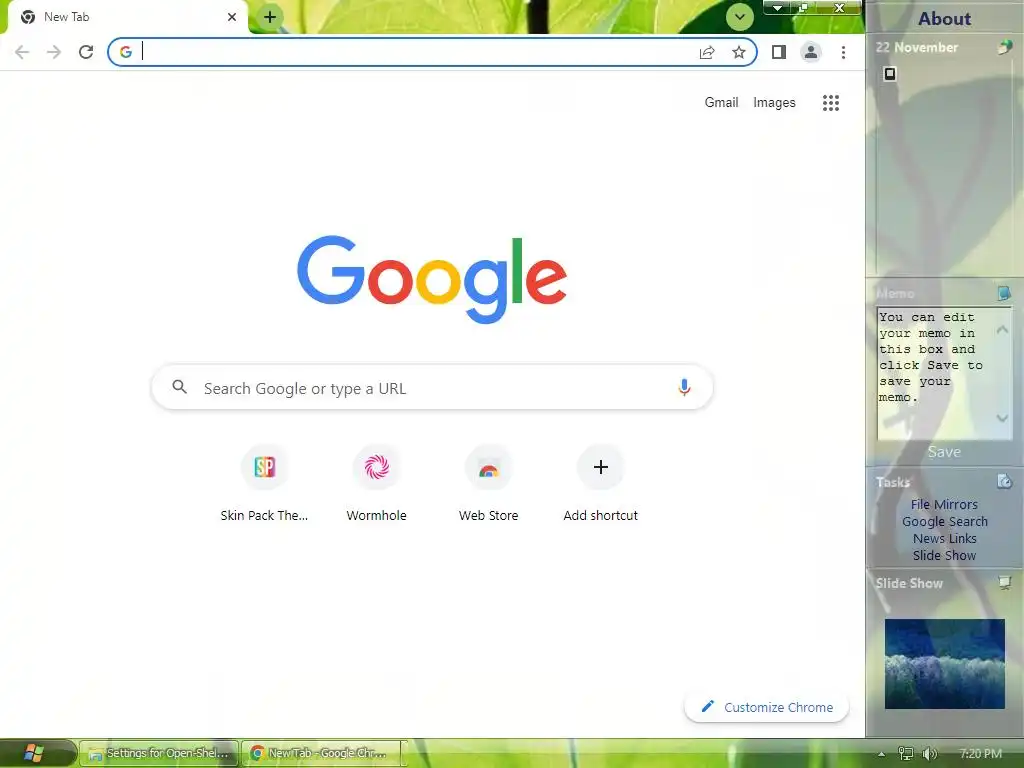Open the Chrome three-dot menu
The height and width of the screenshot is (768, 1024).
pos(843,52)
